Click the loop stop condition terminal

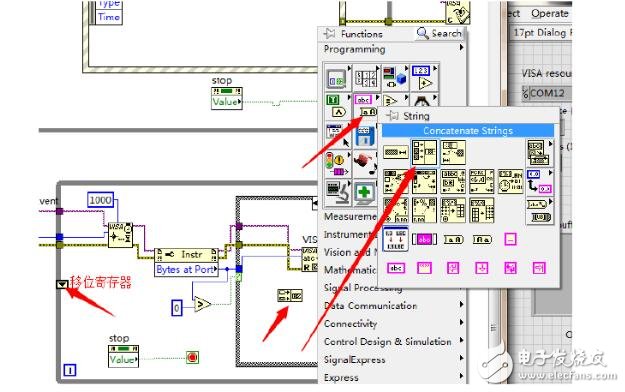click(x=193, y=357)
